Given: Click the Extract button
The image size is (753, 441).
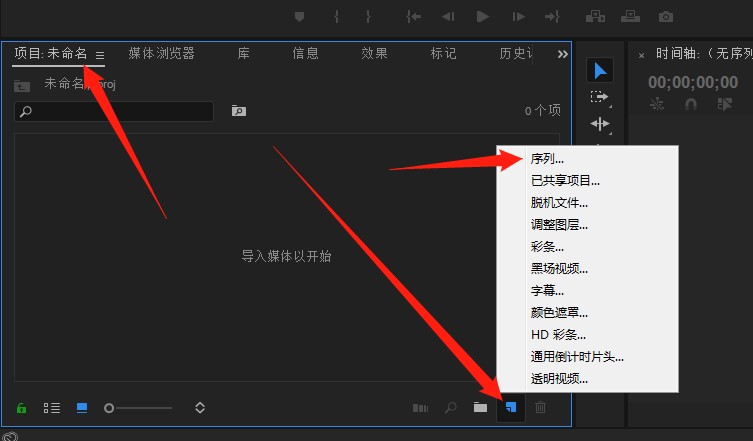Looking at the screenshot, I should 630,17.
